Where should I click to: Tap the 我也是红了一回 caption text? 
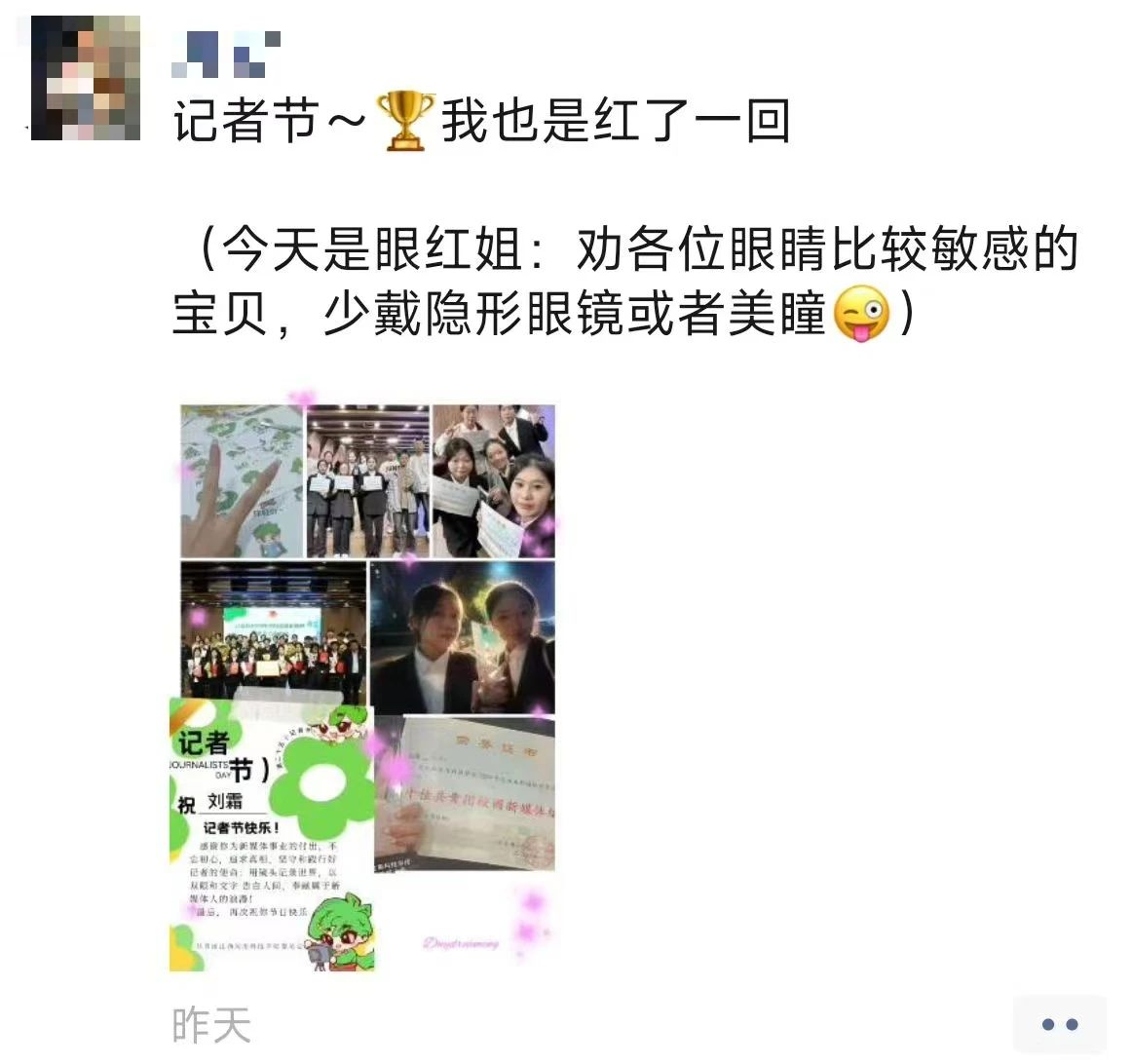point(616,121)
